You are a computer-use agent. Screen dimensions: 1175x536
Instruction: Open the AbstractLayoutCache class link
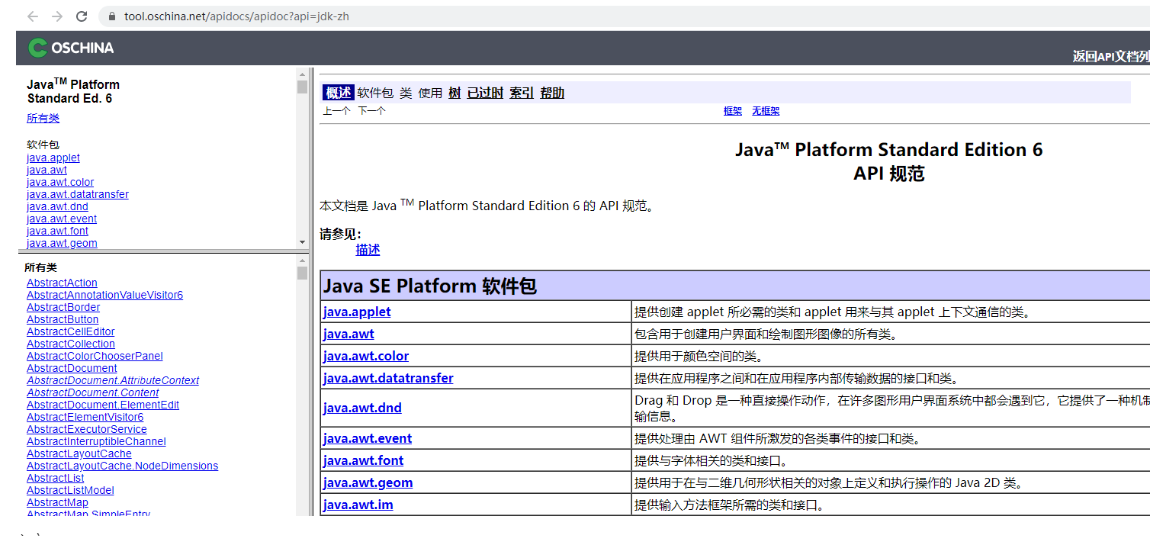tap(79, 454)
